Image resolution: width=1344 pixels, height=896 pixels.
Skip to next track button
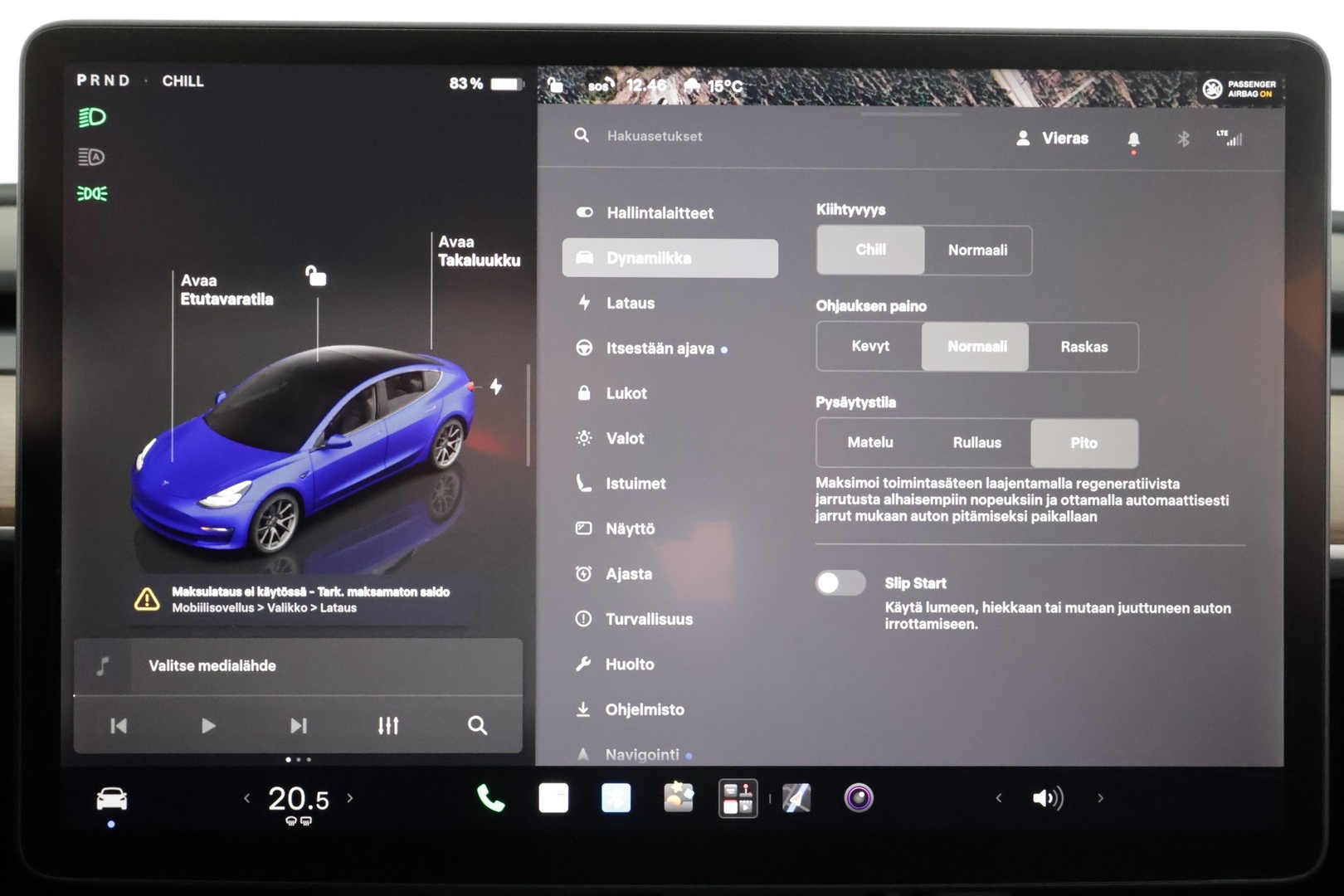[298, 726]
